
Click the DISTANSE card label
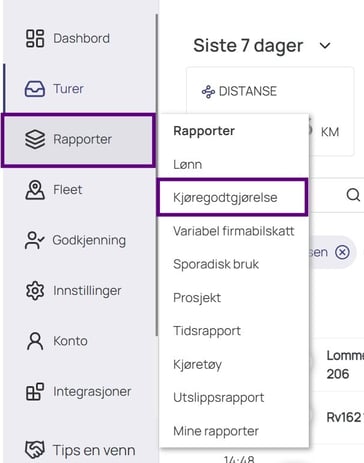[248, 91]
